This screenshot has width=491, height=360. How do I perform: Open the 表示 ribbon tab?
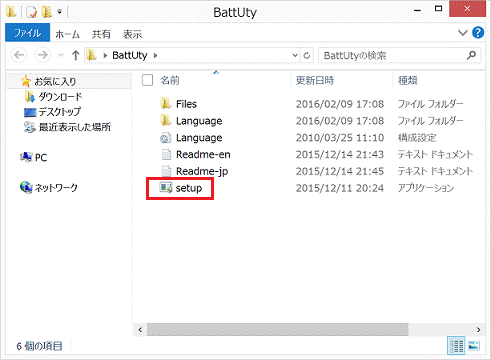pyautogui.click(x=132, y=34)
